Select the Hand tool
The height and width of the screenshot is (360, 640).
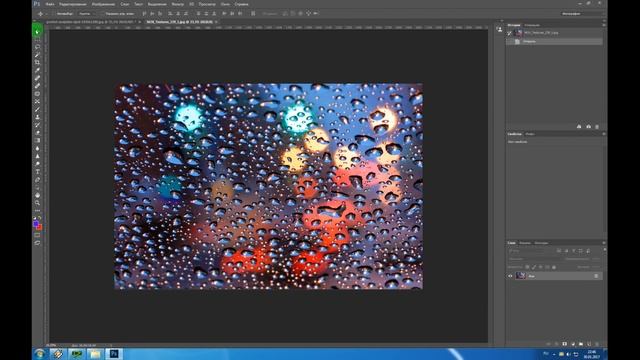point(37,195)
